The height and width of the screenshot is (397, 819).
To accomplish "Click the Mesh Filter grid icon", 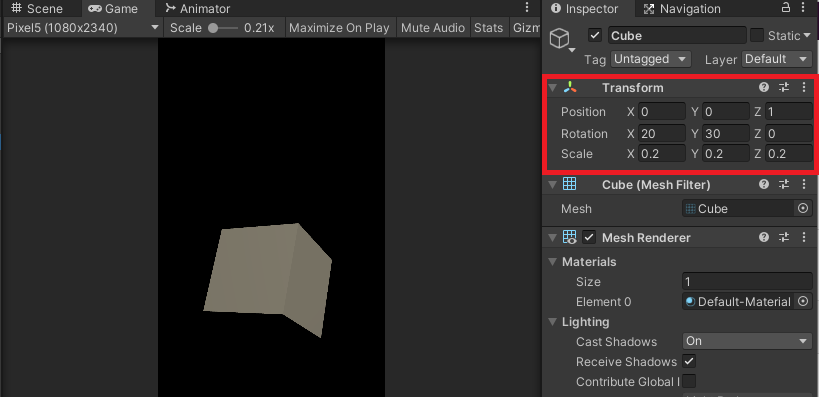I will pos(569,184).
